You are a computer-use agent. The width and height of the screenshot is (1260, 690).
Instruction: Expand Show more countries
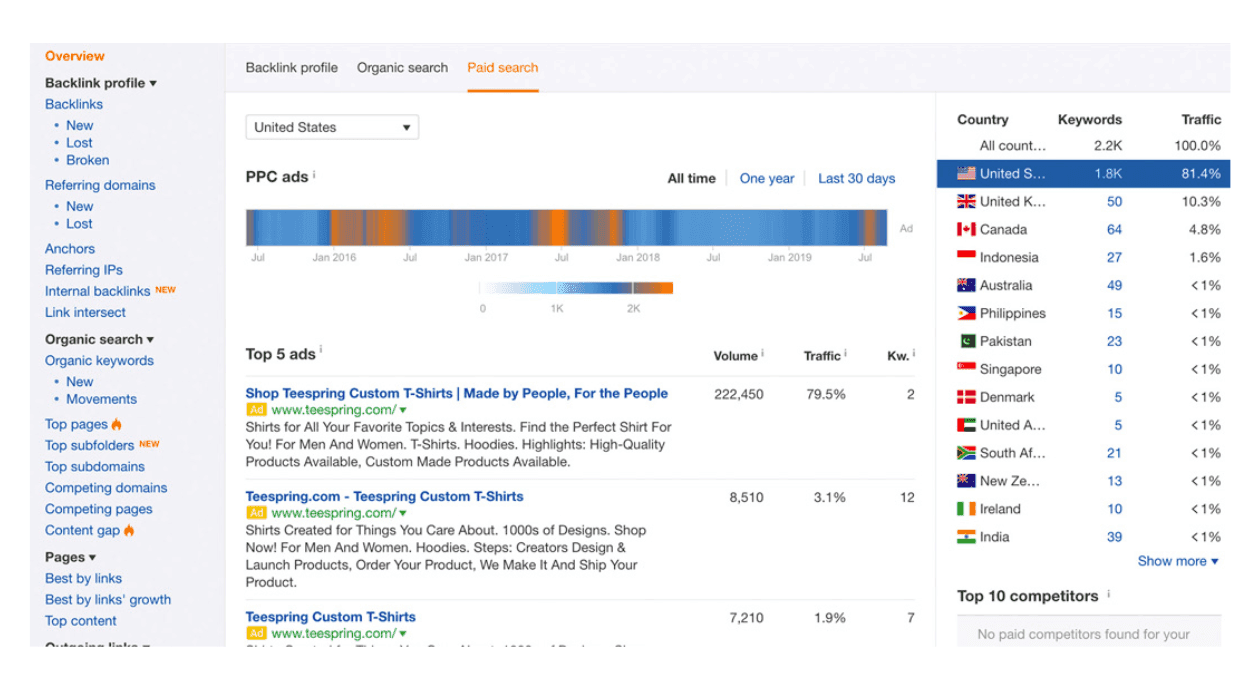pyautogui.click(x=1178, y=561)
